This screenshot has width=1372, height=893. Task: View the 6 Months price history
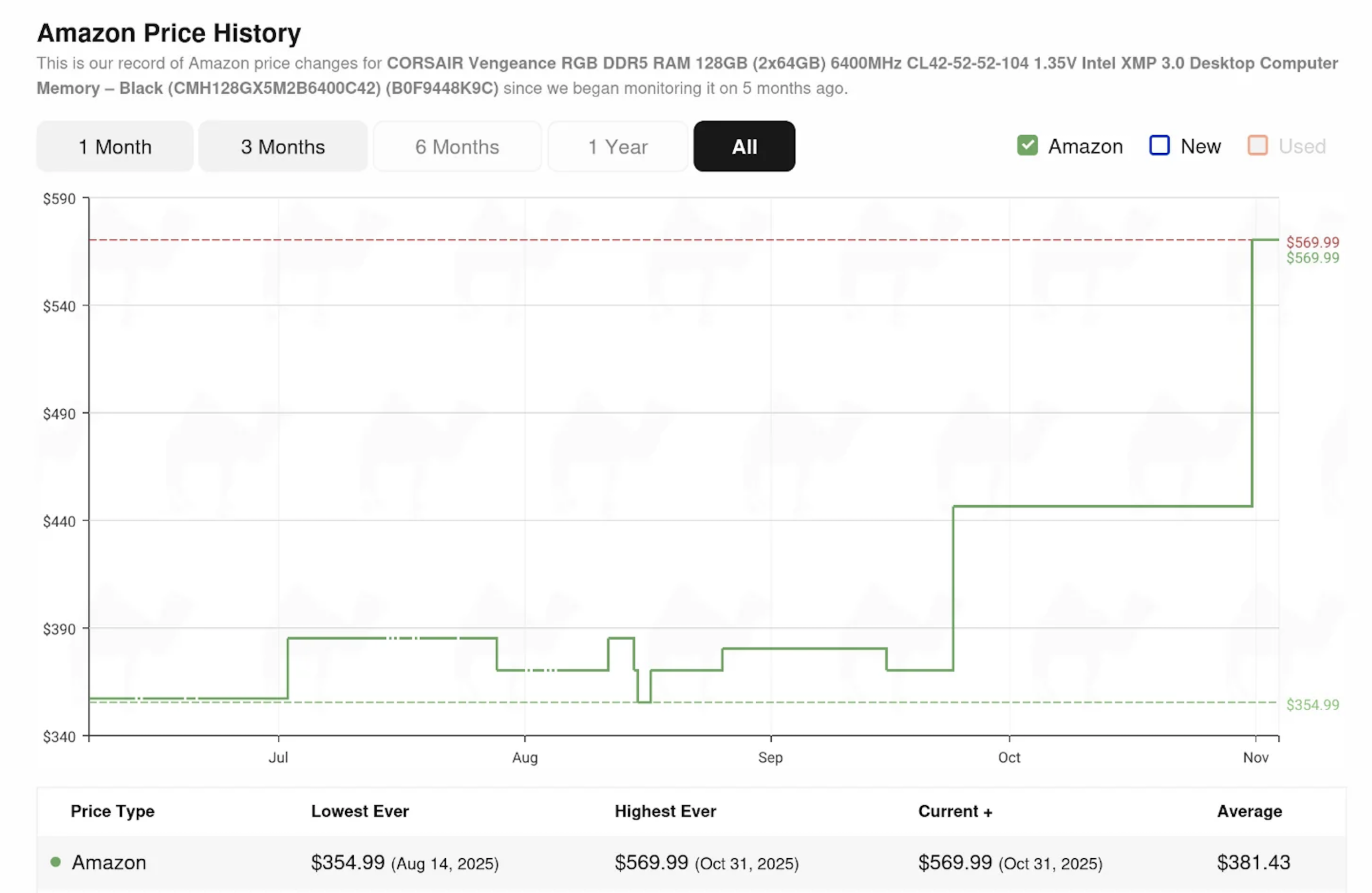coord(457,146)
